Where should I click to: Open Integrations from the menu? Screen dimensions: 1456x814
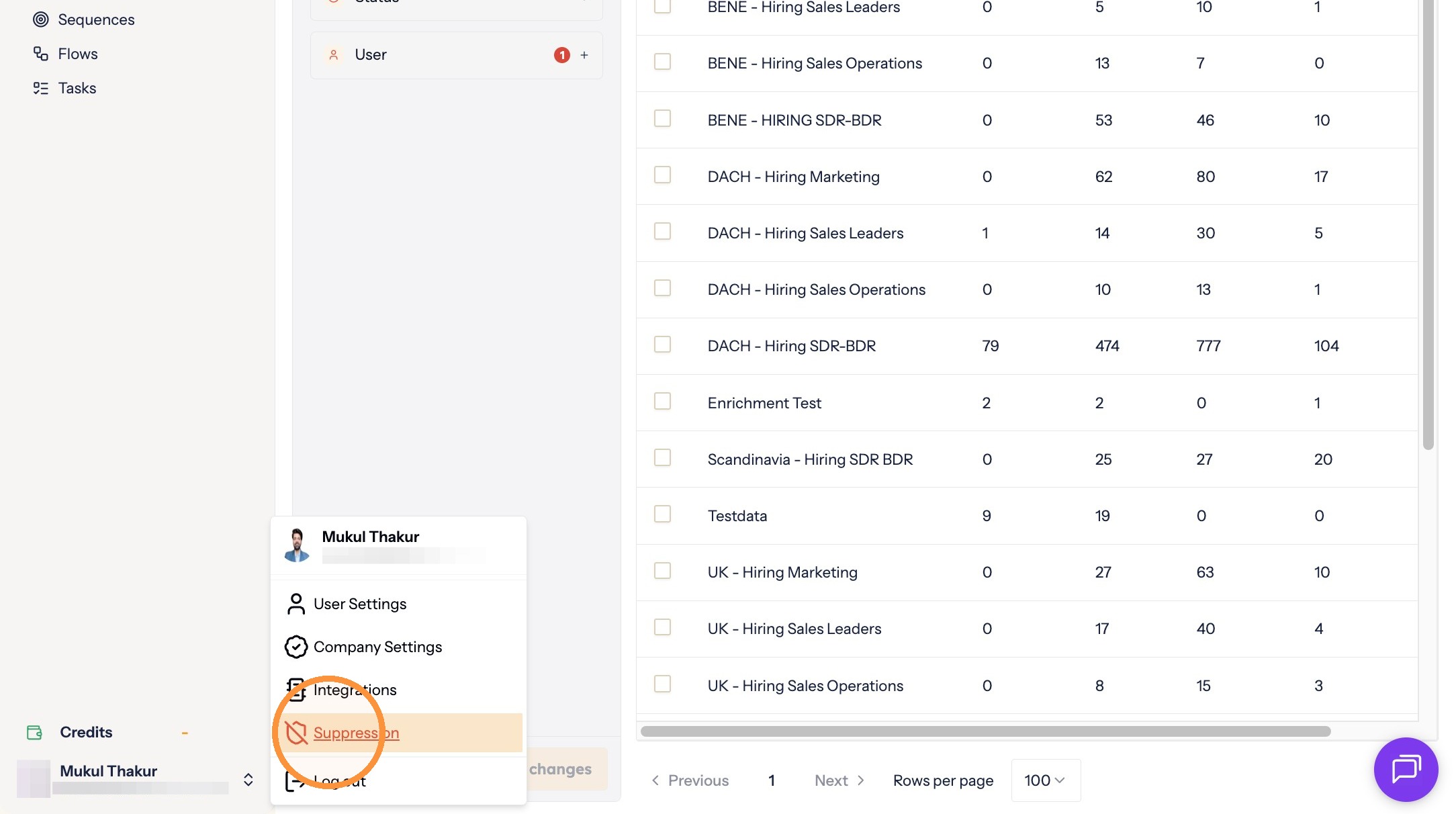pos(398,690)
